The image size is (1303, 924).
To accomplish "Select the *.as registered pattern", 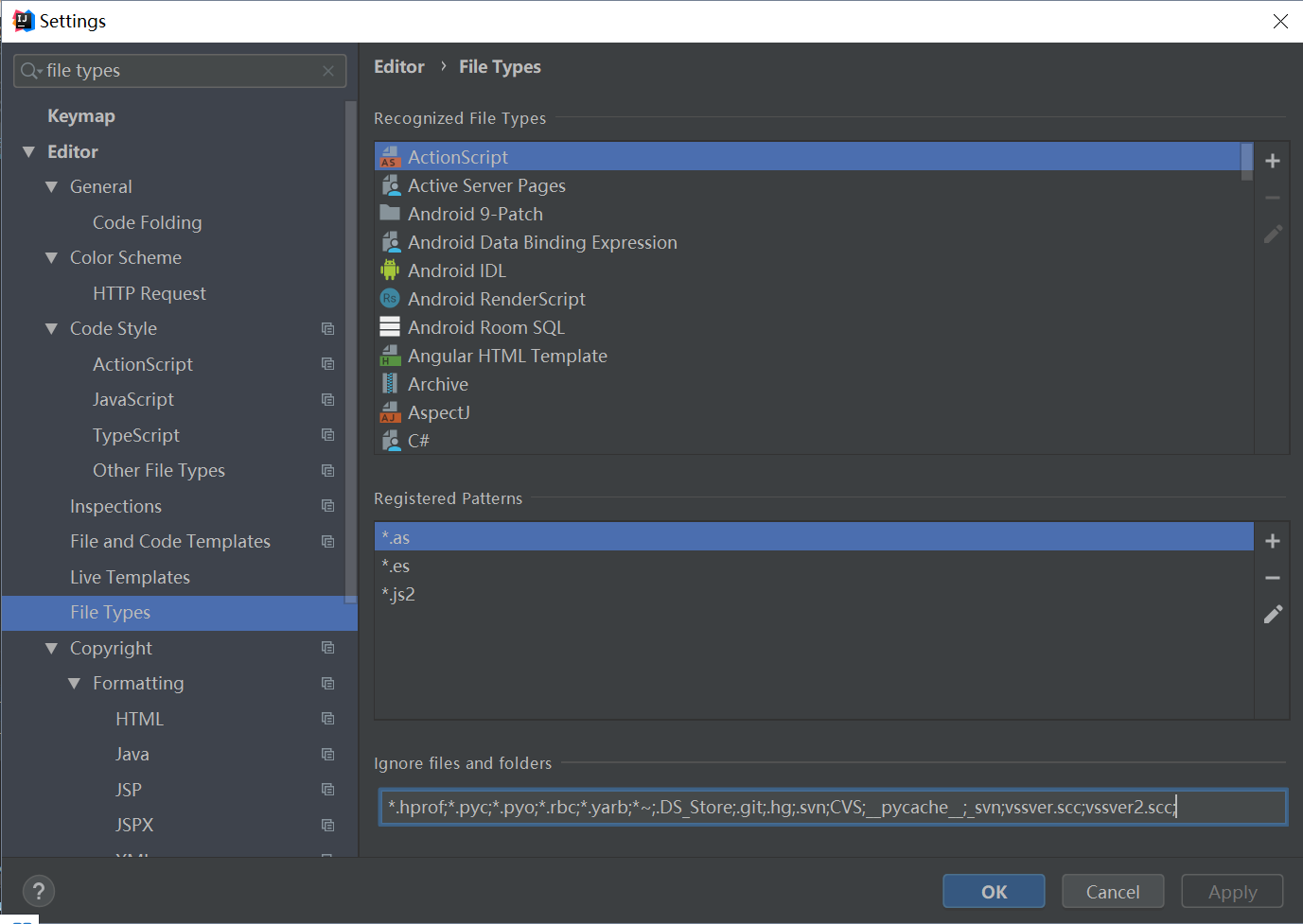I will point(814,537).
